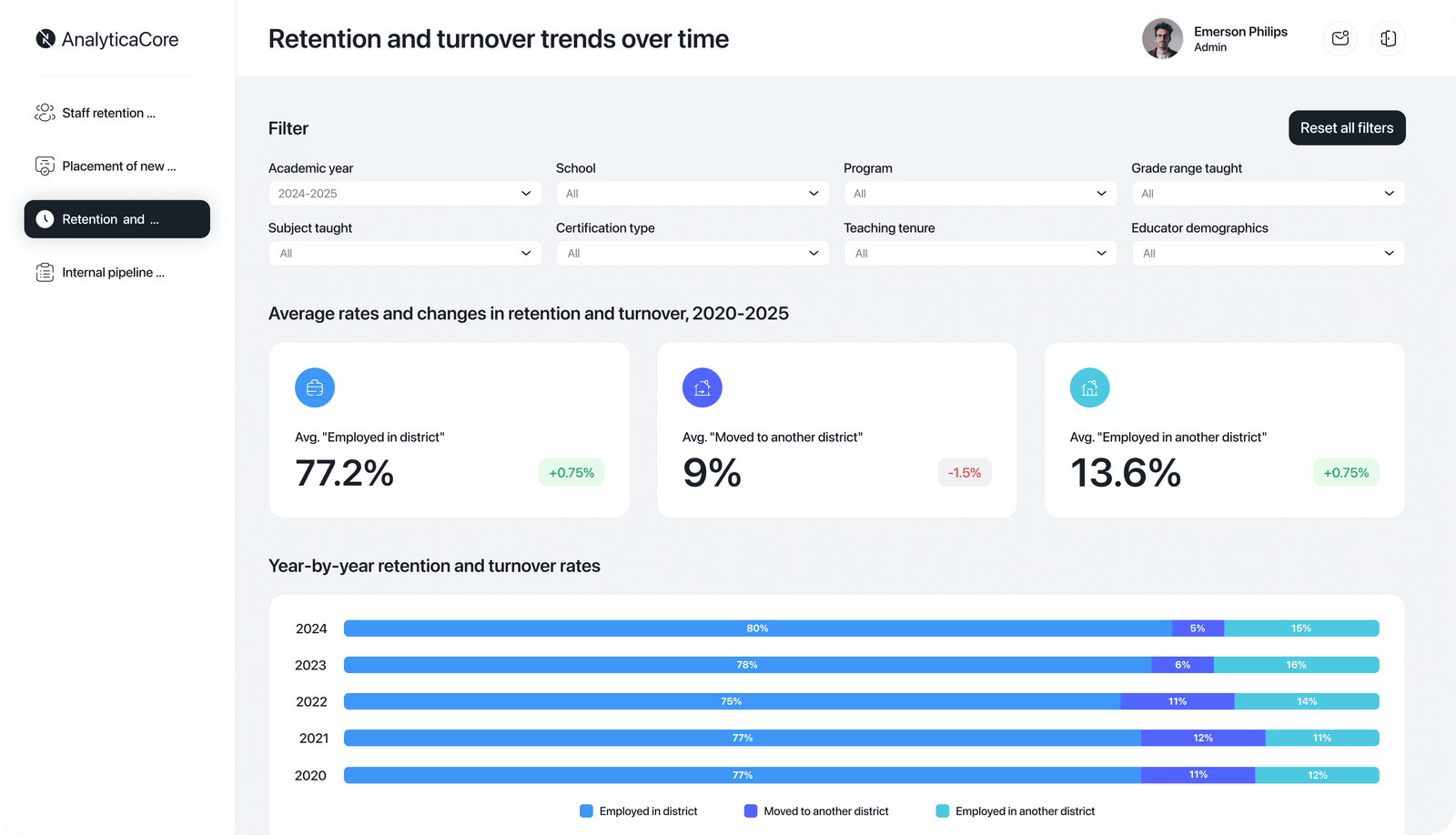Click the +0.75% badge on Employed in district
The width and height of the screenshot is (1456, 835).
click(x=571, y=473)
